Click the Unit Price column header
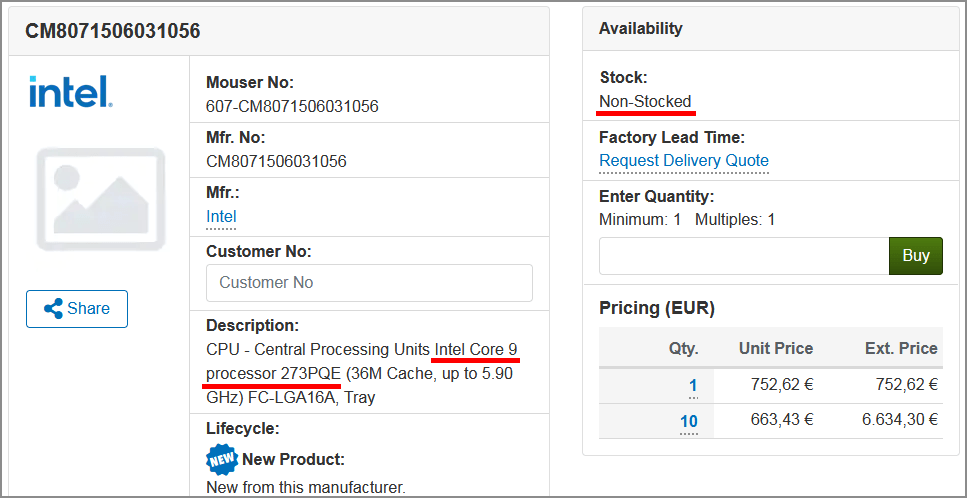 tap(776, 348)
